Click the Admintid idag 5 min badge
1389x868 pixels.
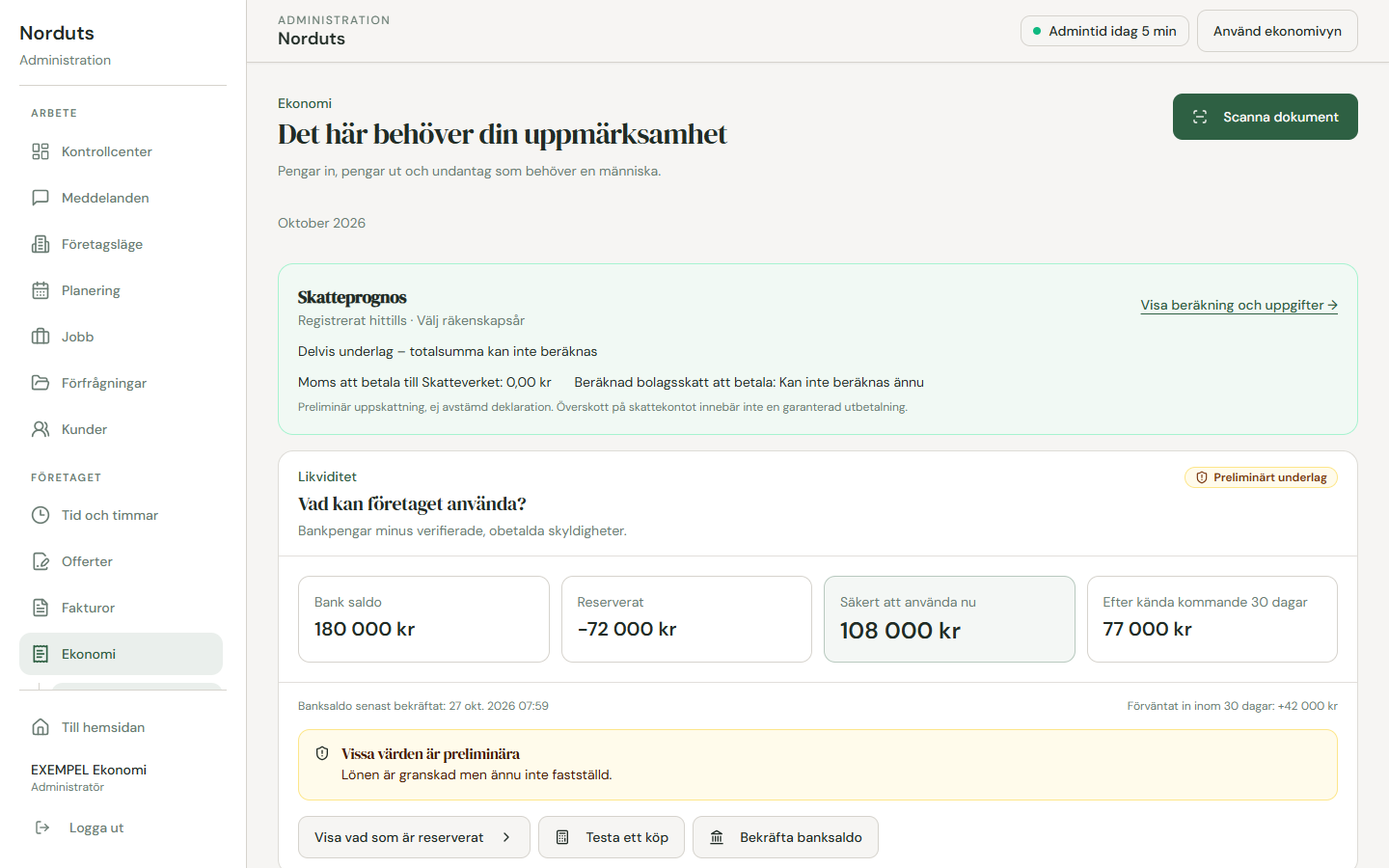point(1104,31)
